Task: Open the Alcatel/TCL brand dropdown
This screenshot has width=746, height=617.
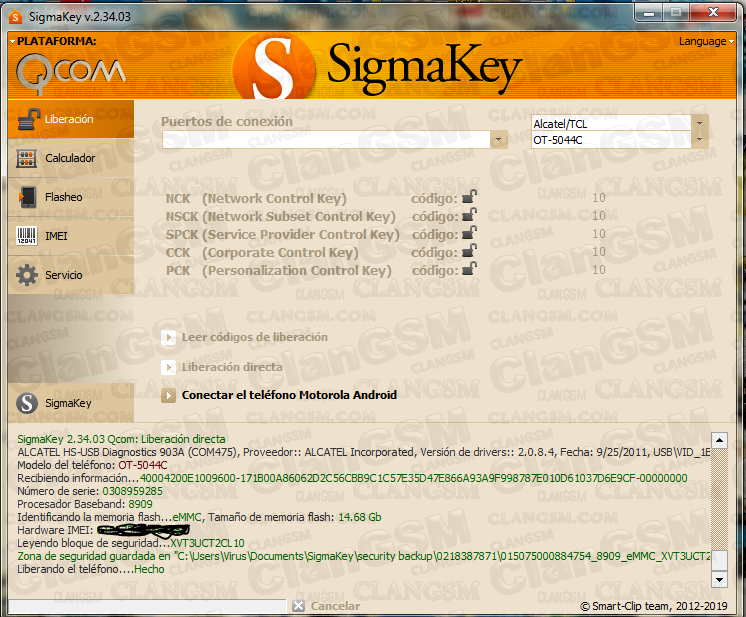Action: pyautogui.click(x=699, y=124)
